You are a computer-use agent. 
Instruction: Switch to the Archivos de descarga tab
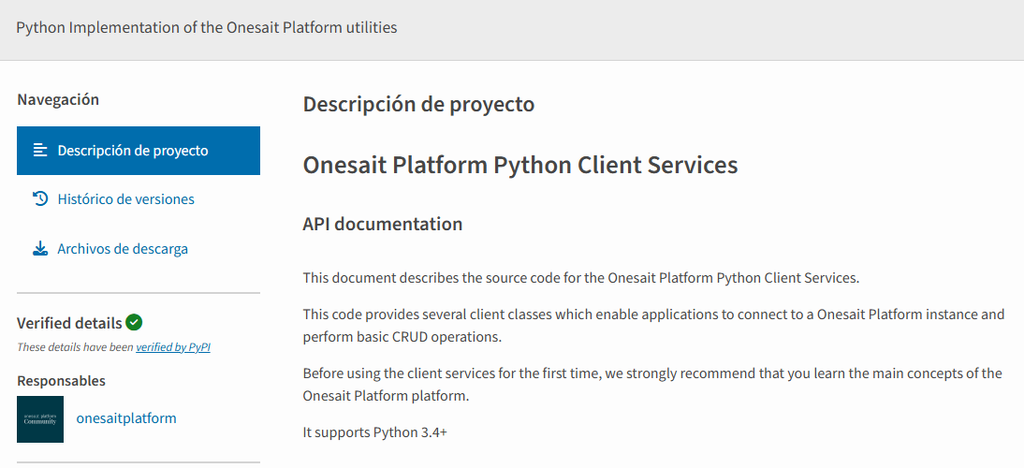122,249
